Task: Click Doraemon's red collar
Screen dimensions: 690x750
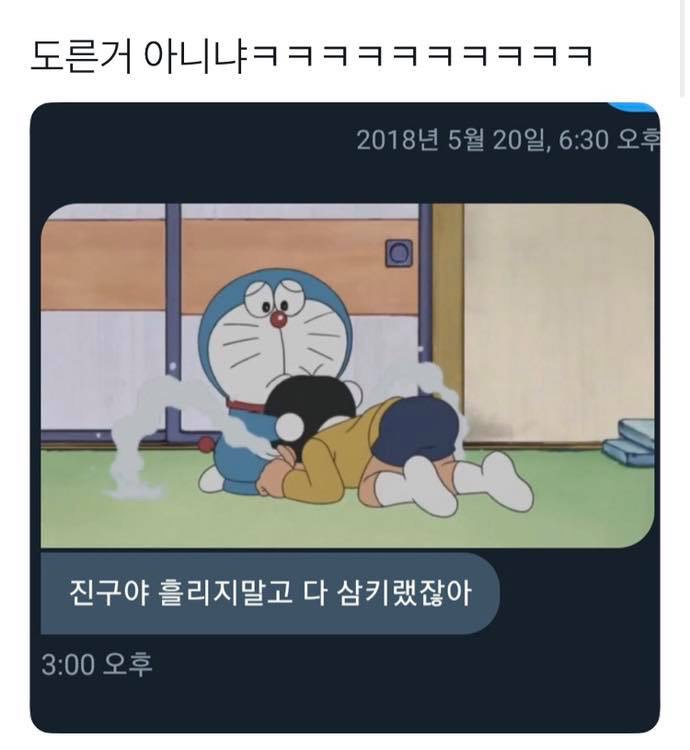Action: pyautogui.click(x=245, y=407)
